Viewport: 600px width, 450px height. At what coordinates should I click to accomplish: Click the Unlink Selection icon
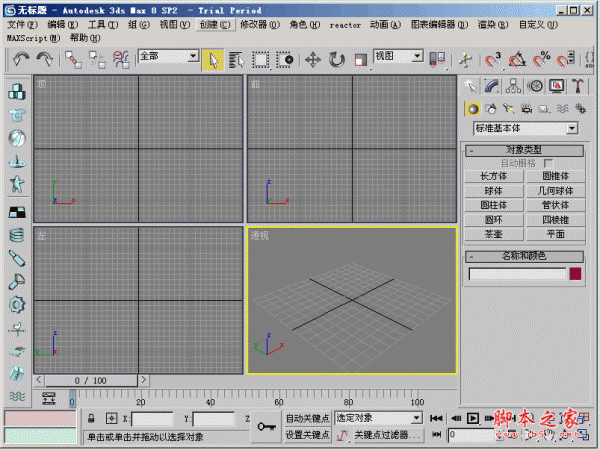(x=97, y=60)
